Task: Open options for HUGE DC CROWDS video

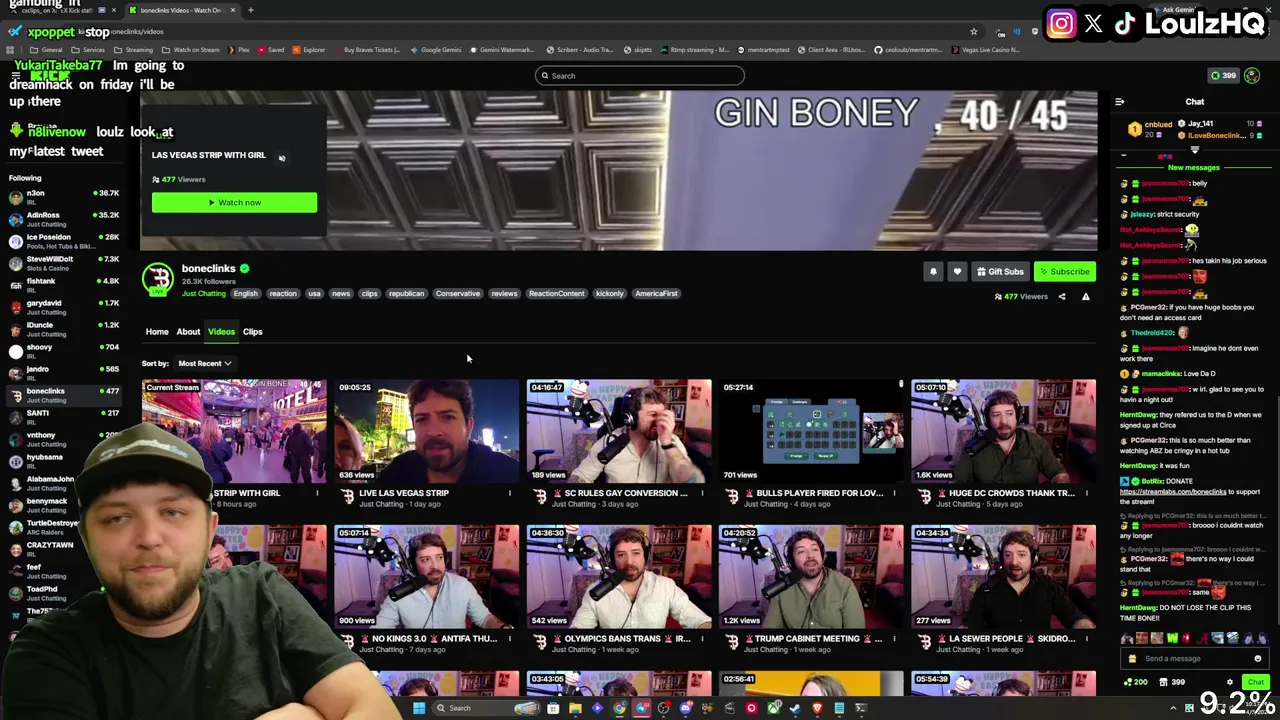Action: (x=1085, y=493)
